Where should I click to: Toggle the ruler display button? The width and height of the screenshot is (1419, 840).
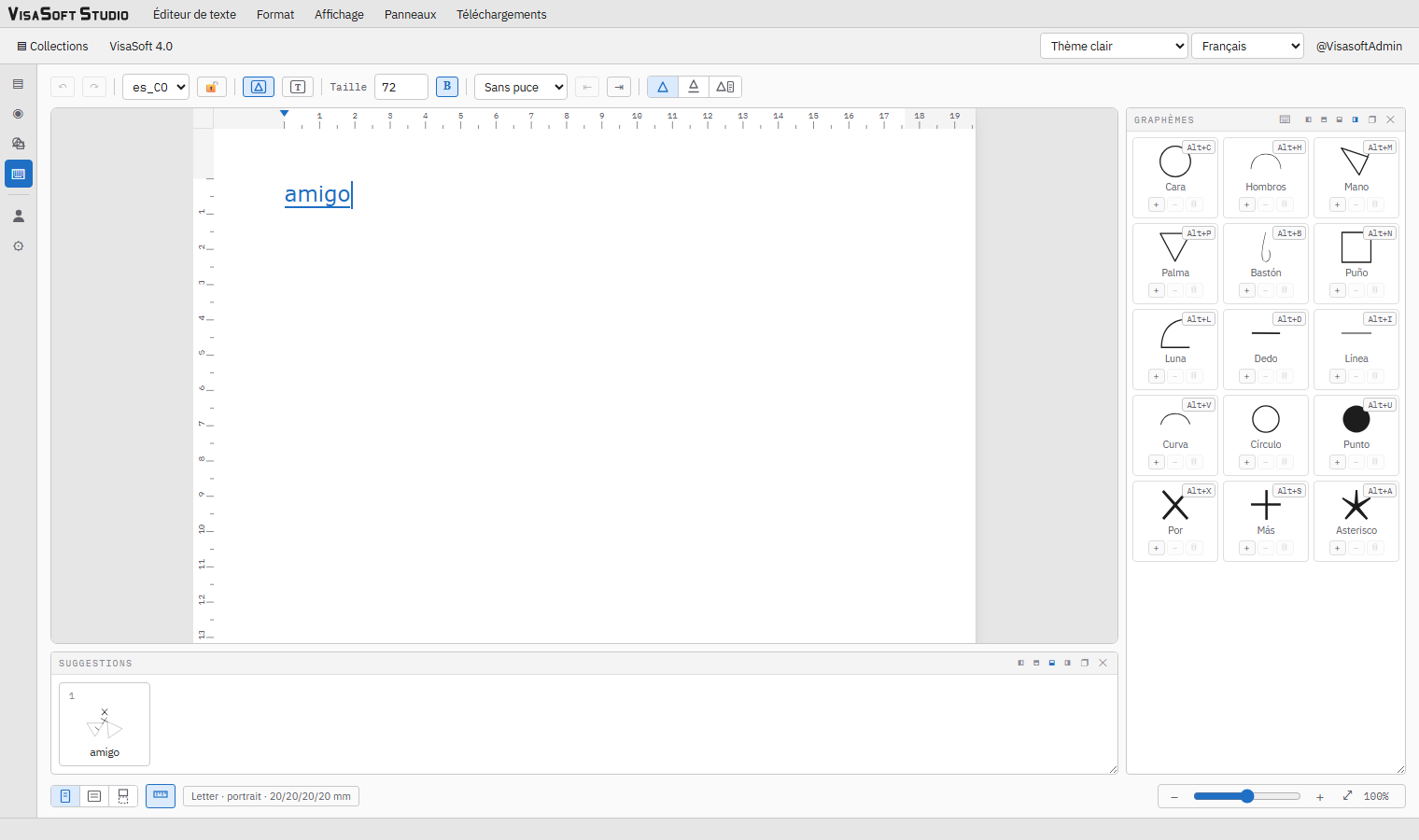(x=161, y=796)
